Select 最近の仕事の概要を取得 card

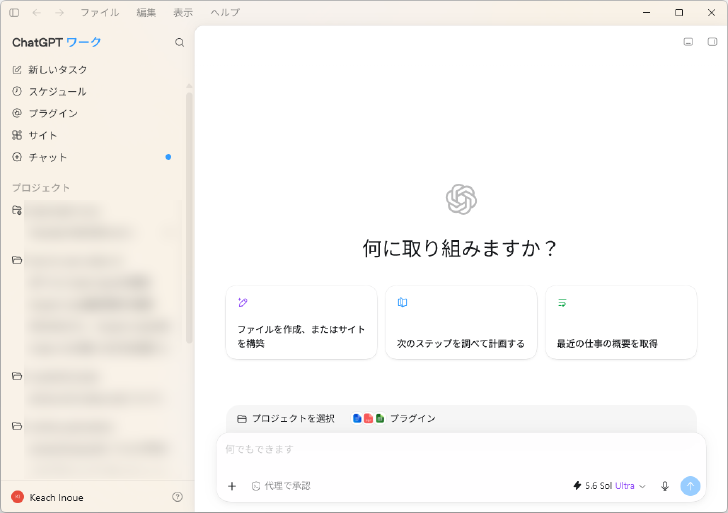point(621,323)
